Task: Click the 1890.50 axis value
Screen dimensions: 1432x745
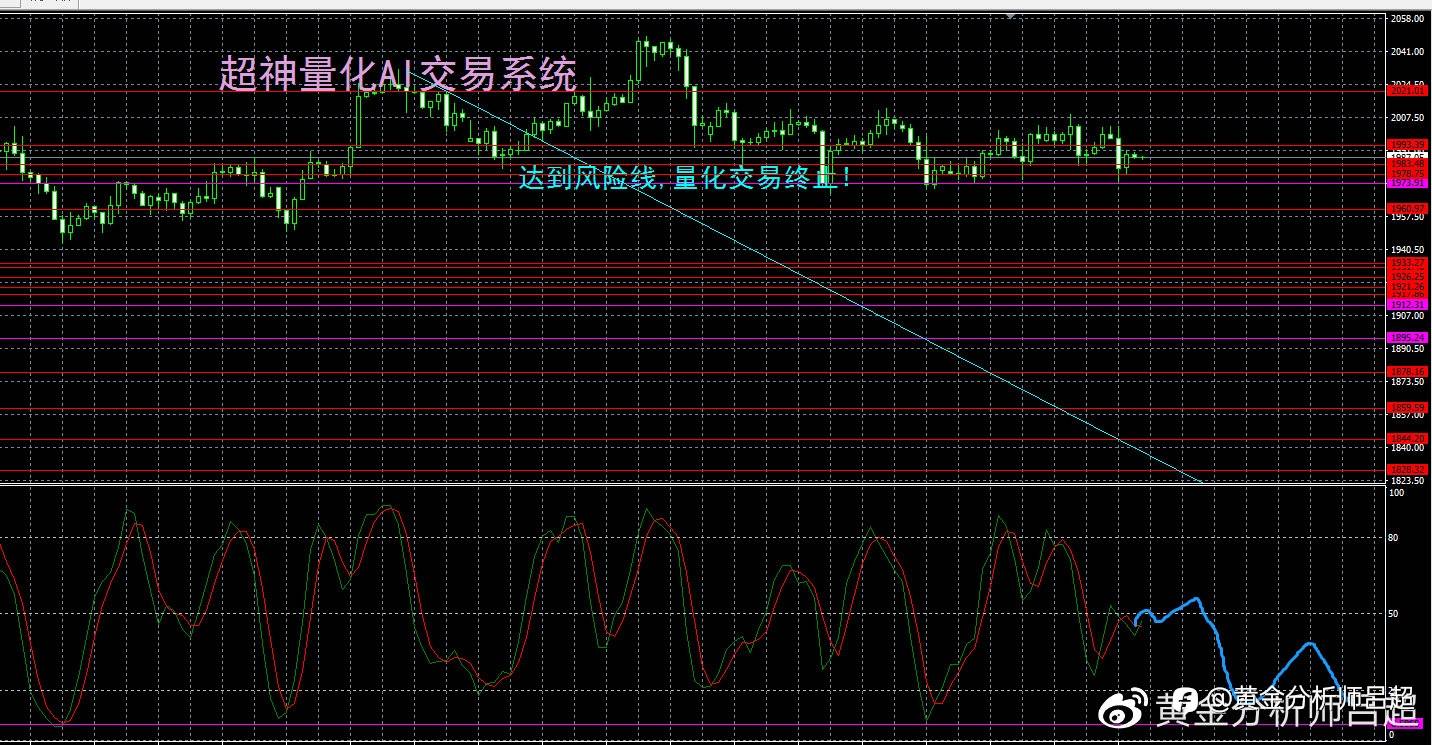Action: tap(1406, 349)
